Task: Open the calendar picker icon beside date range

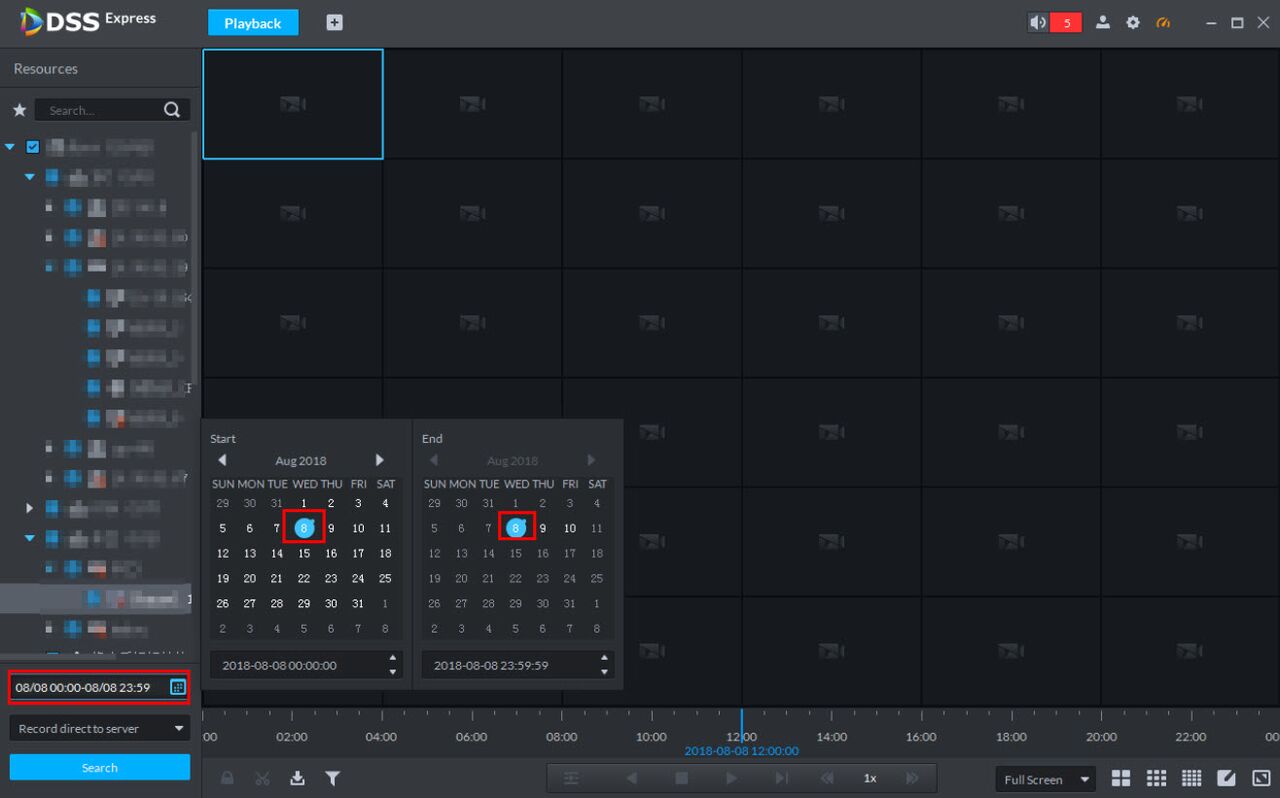Action: [x=178, y=687]
